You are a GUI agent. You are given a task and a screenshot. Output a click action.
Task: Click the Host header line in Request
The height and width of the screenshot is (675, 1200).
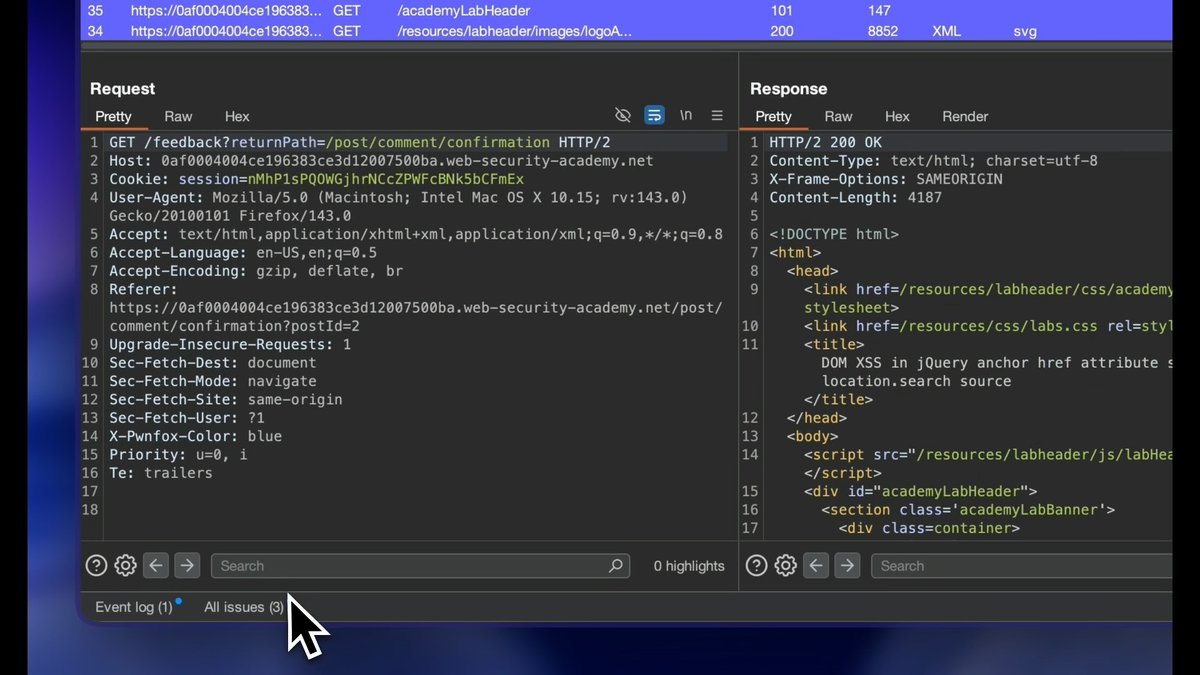(x=381, y=161)
